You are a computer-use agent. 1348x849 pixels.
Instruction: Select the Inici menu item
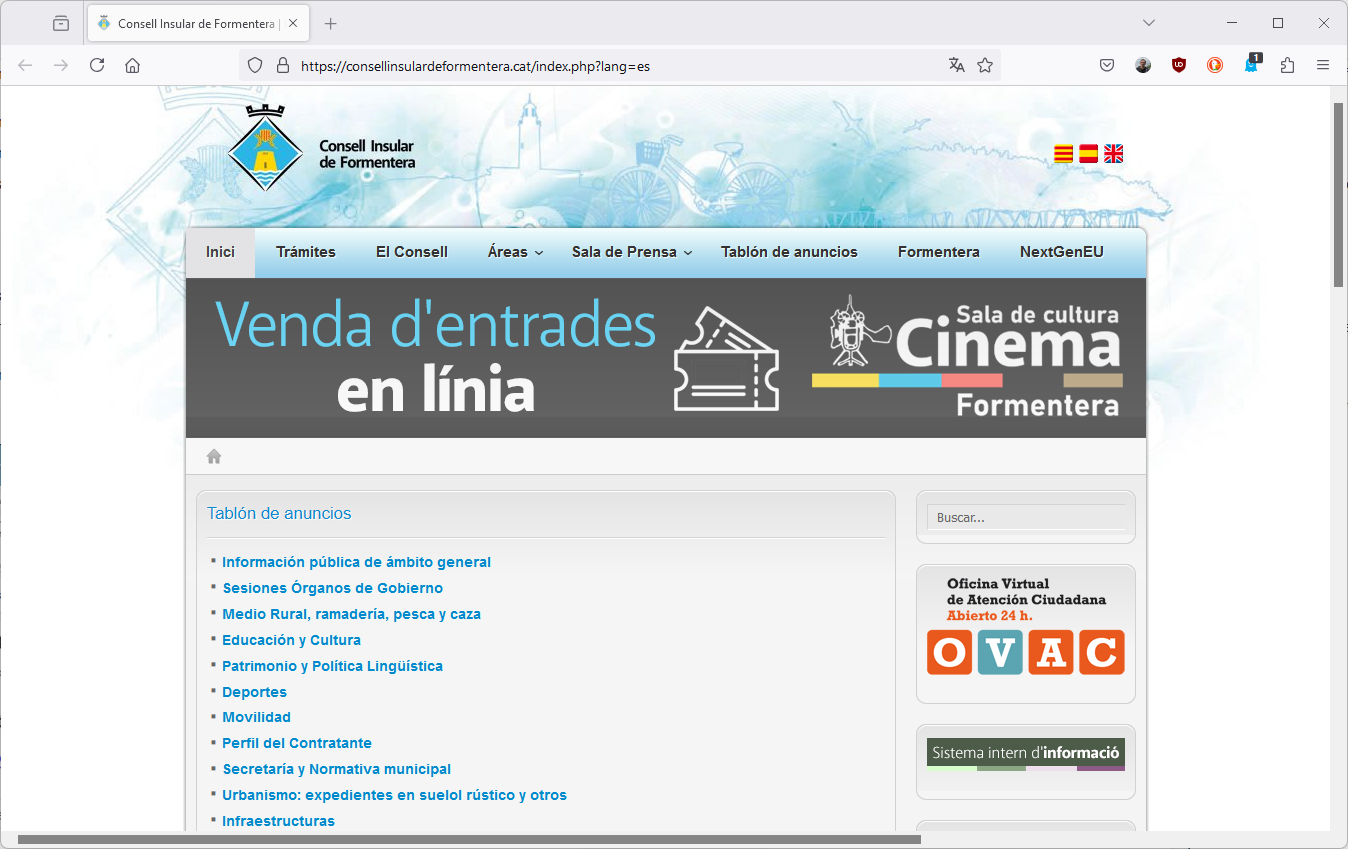point(220,252)
